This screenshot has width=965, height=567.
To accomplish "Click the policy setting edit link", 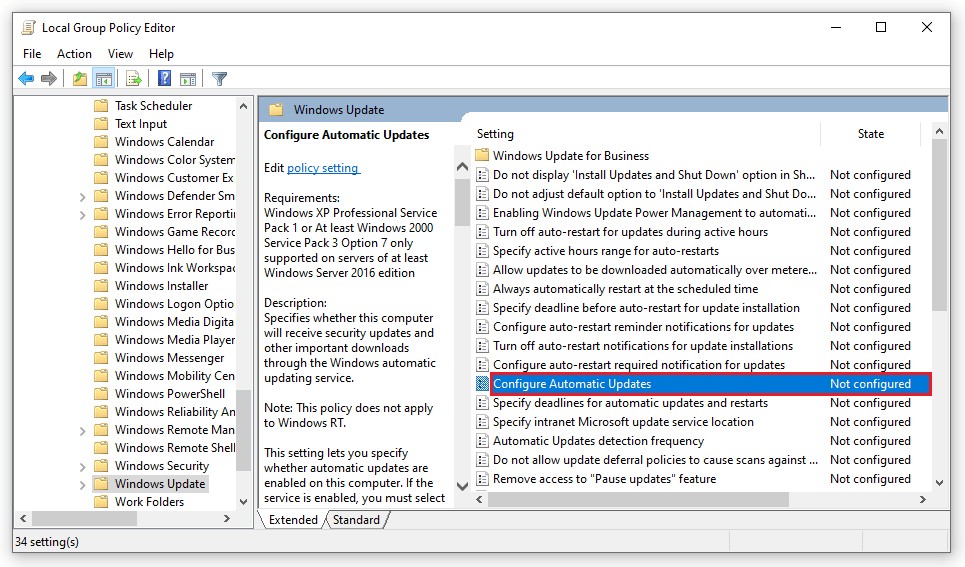I will tap(322, 168).
